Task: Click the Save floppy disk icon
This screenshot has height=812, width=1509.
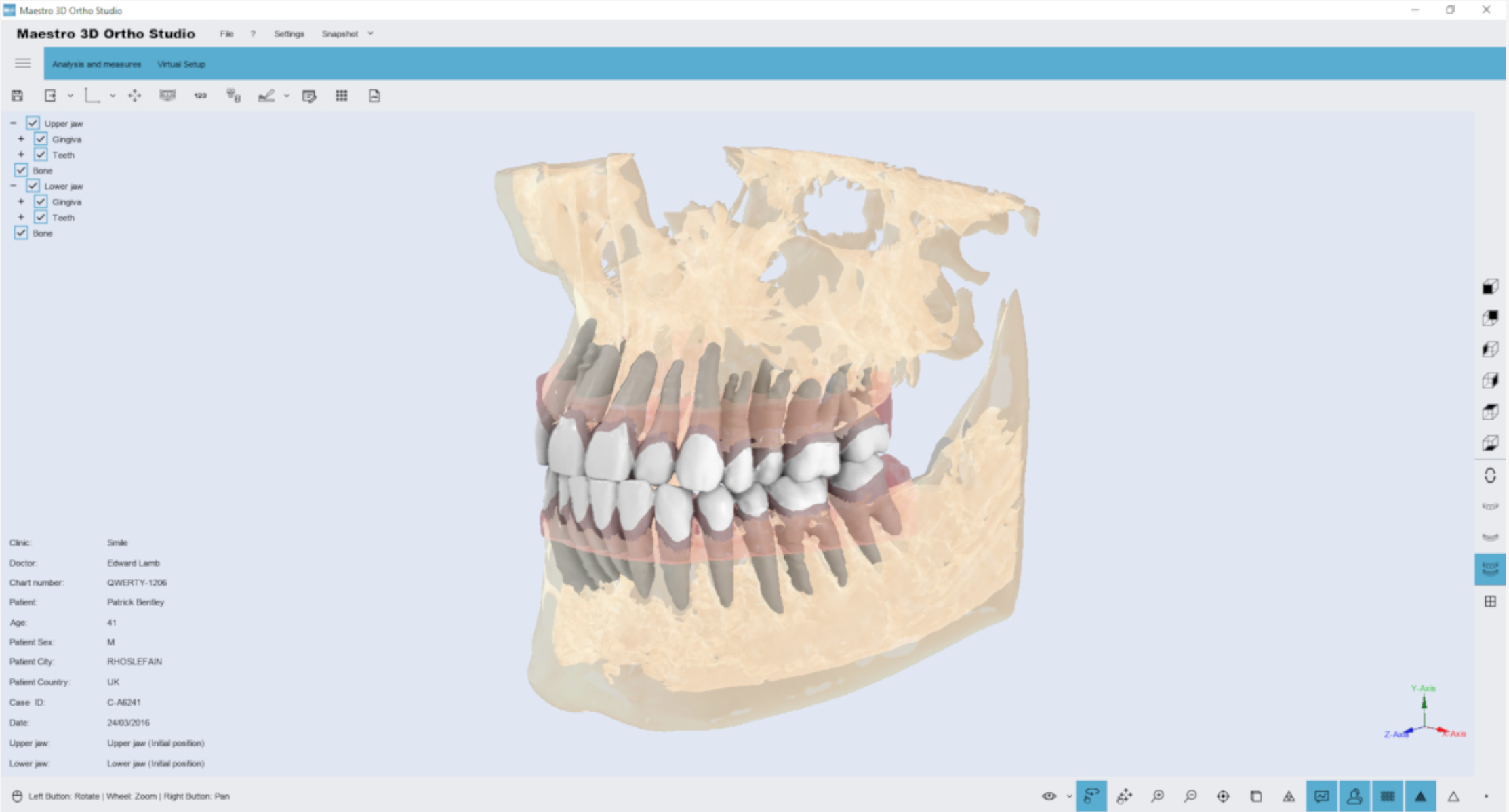Action: pos(18,96)
